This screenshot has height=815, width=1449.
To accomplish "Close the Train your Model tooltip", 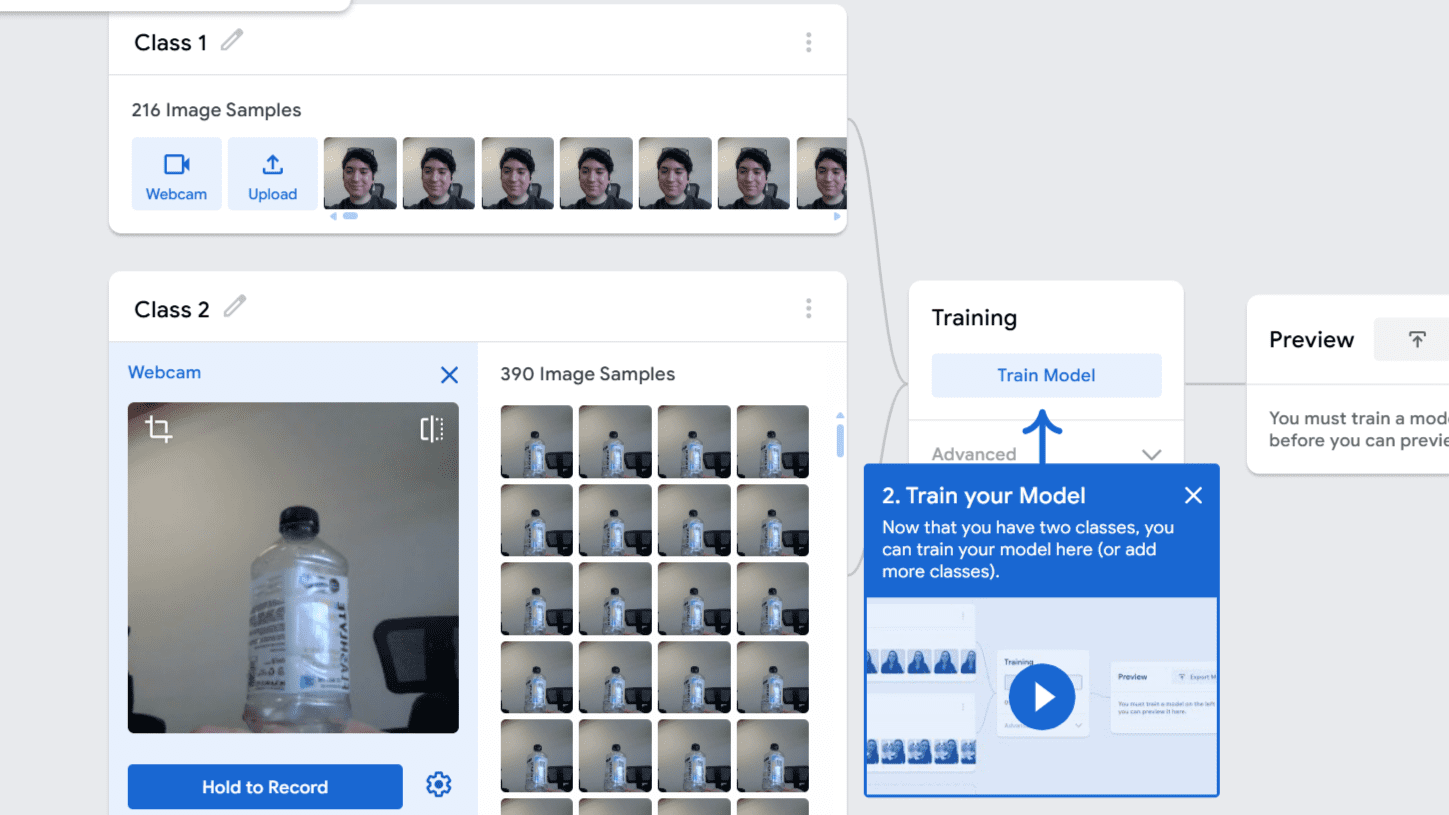I will click(x=1193, y=495).
